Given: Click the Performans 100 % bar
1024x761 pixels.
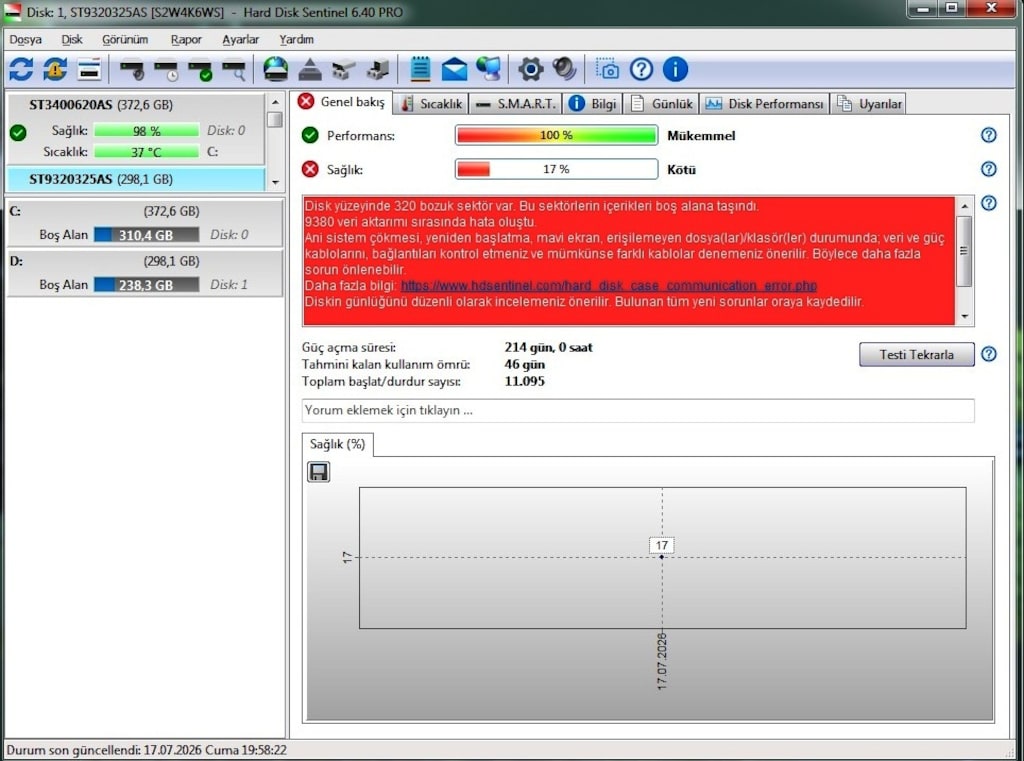Looking at the screenshot, I should tap(556, 135).
